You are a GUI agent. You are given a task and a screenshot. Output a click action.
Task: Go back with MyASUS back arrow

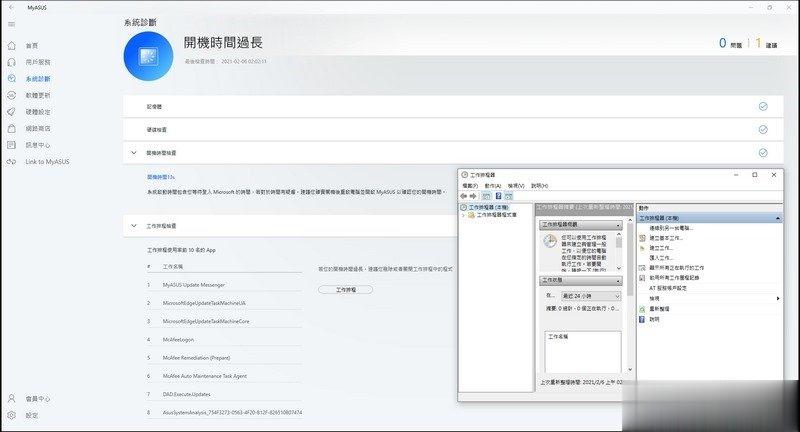click(12, 8)
